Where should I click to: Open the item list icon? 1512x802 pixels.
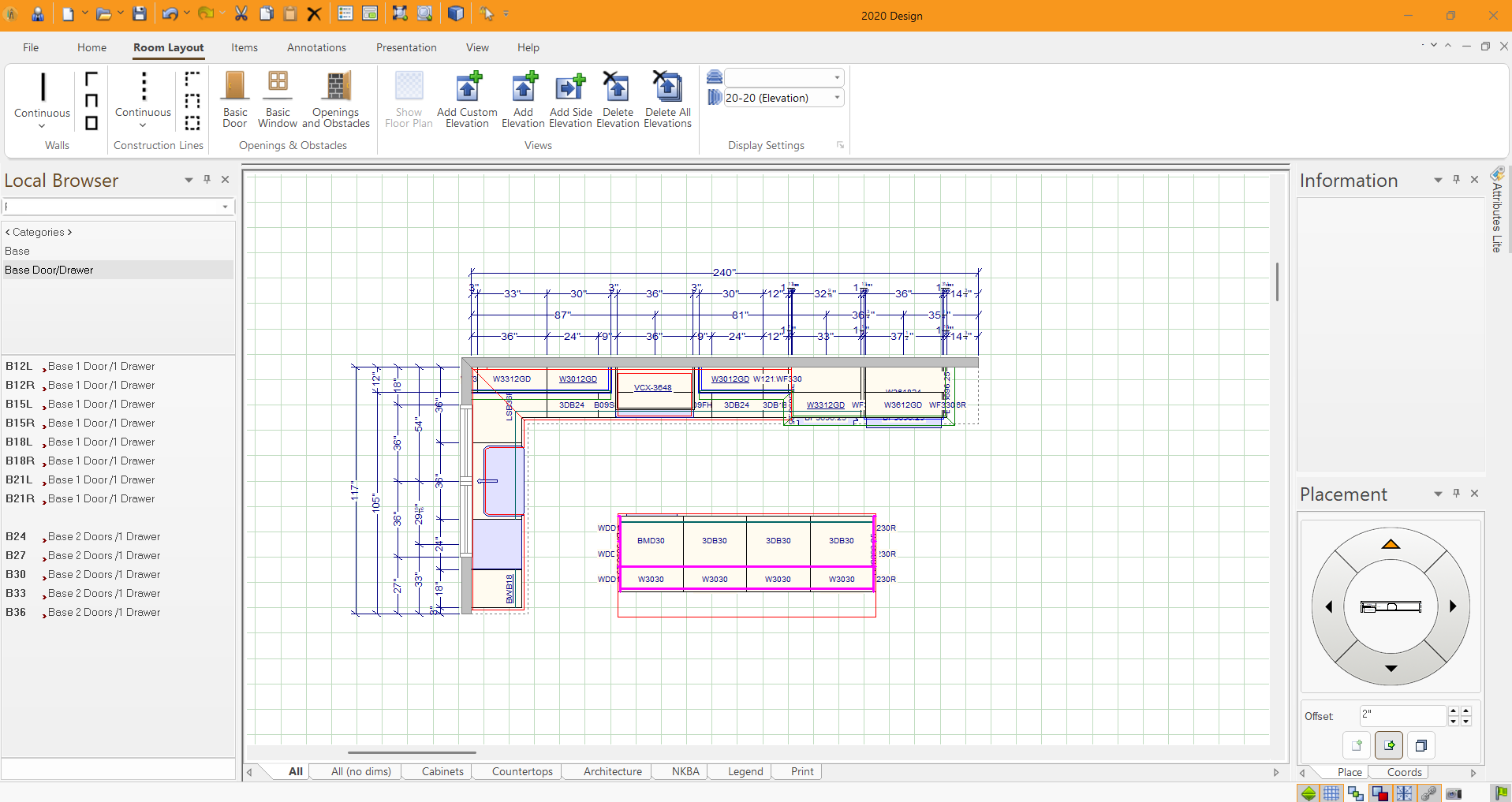(x=345, y=14)
